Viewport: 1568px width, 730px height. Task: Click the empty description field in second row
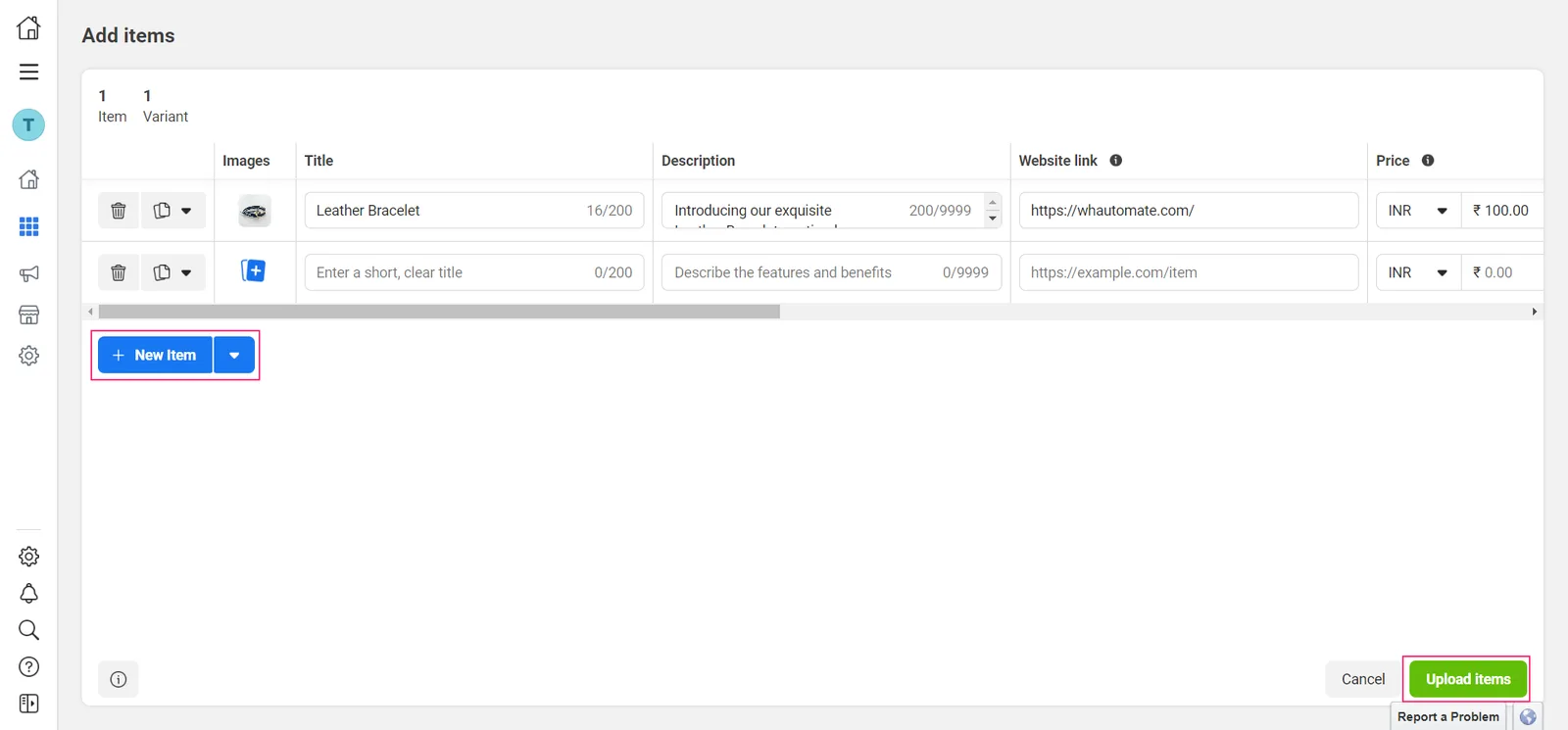pos(831,272)
